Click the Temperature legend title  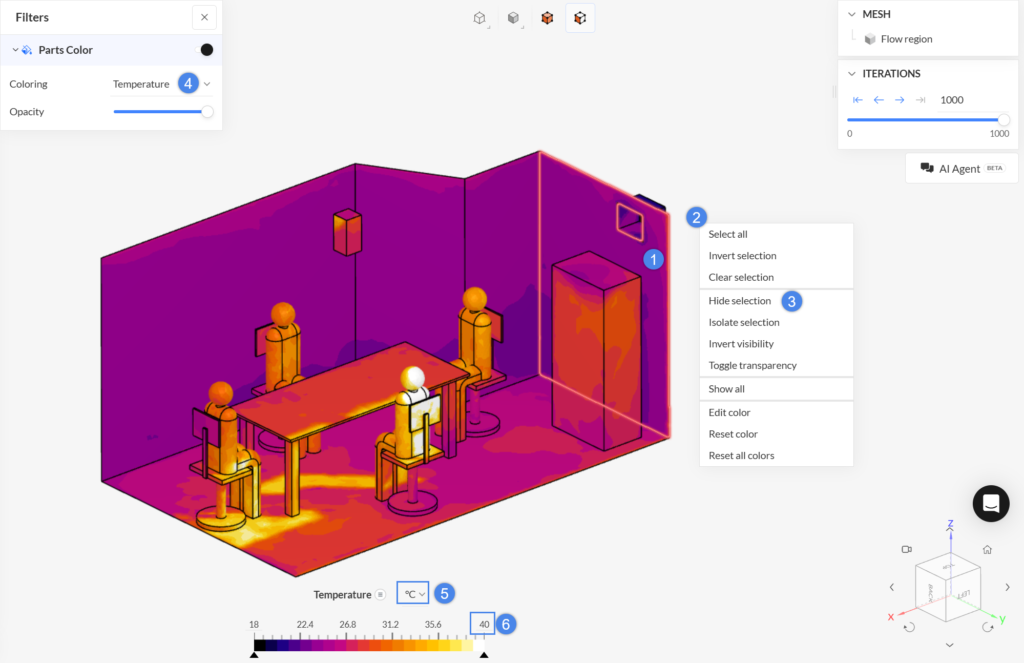(x=342, y=594)
